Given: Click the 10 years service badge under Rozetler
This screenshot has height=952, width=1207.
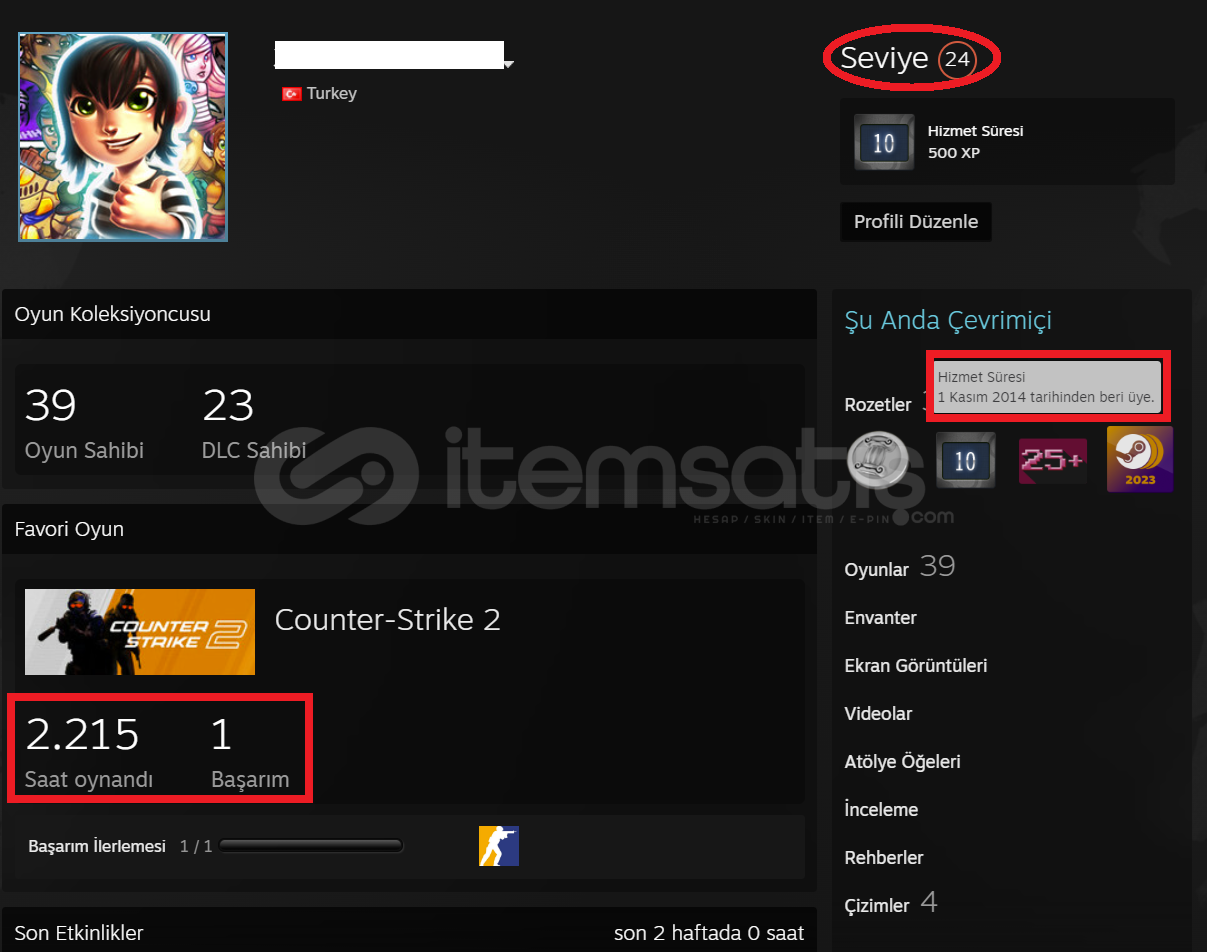Looking at the screenshot, I should click(x=965, y=460).
